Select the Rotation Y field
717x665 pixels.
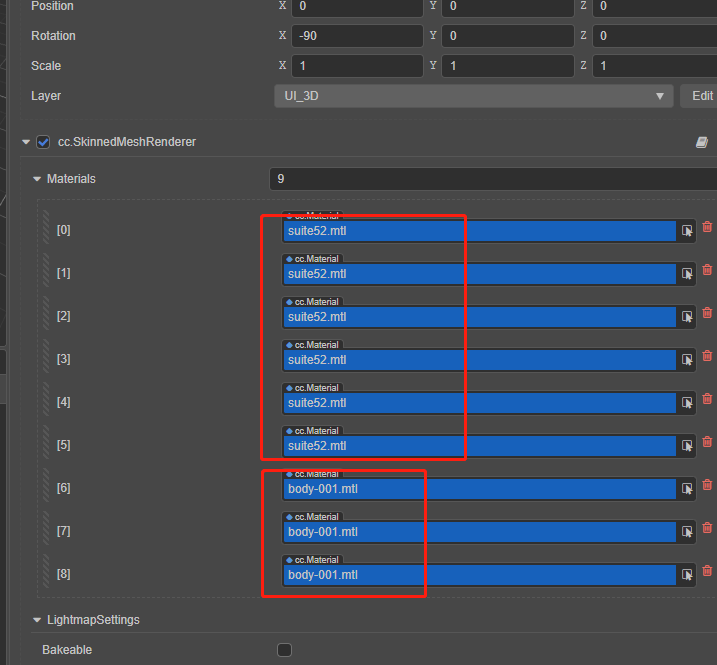pyautogui.click(x=508, y=36)
